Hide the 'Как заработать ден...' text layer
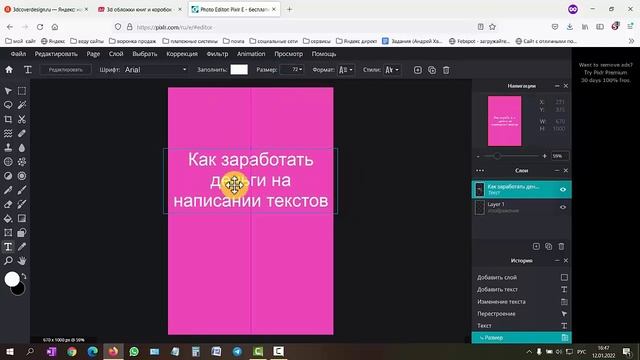Viewport: 640px width, 360px height. tap(563, 189)
